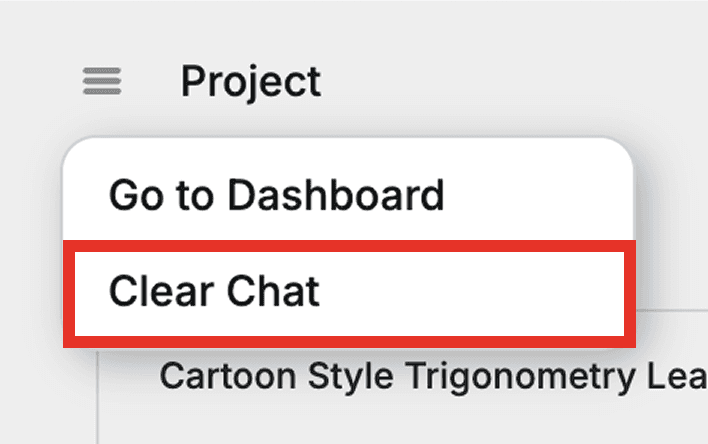The width and height of the screenshot is (708, 444).
Task: Toggle the sidebar menu icon beside Project
Action: [102, 81]
